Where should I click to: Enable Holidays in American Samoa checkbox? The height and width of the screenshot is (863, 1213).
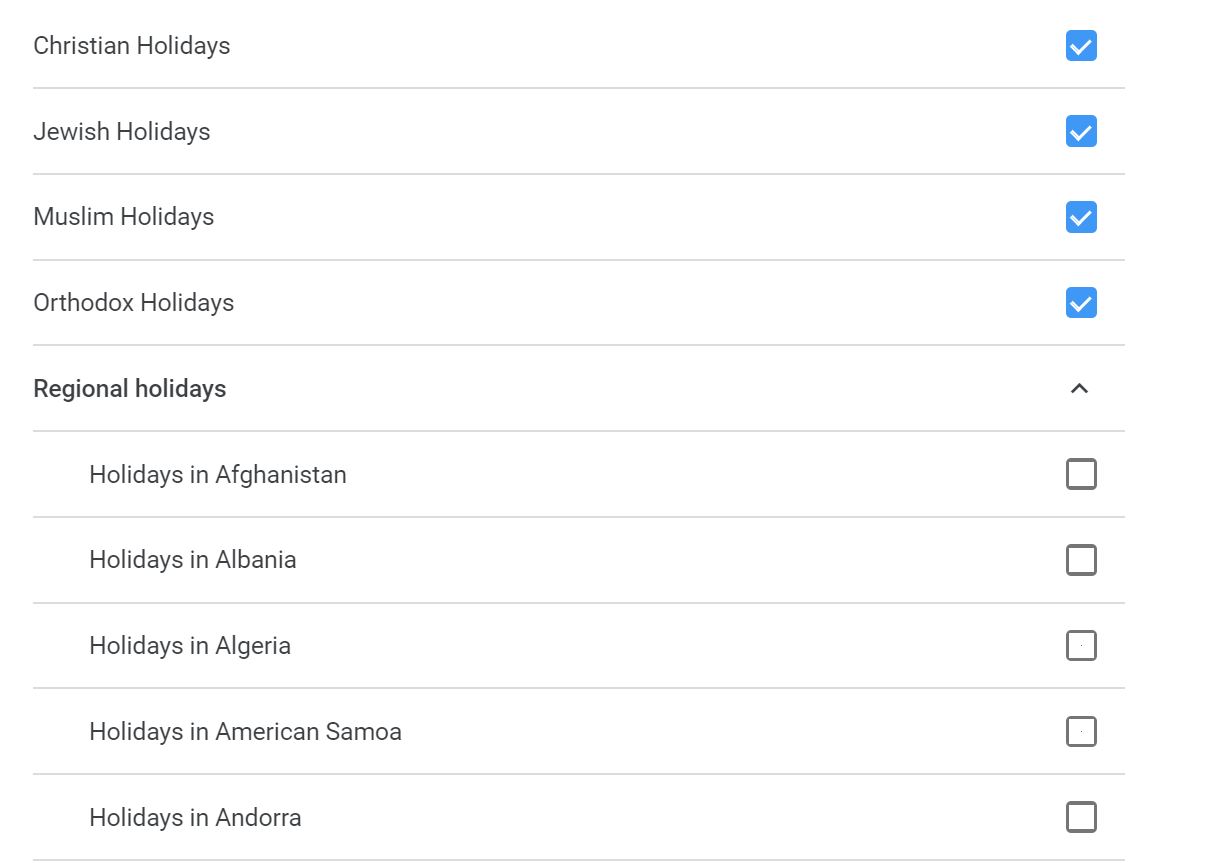tap(1081, 732)
